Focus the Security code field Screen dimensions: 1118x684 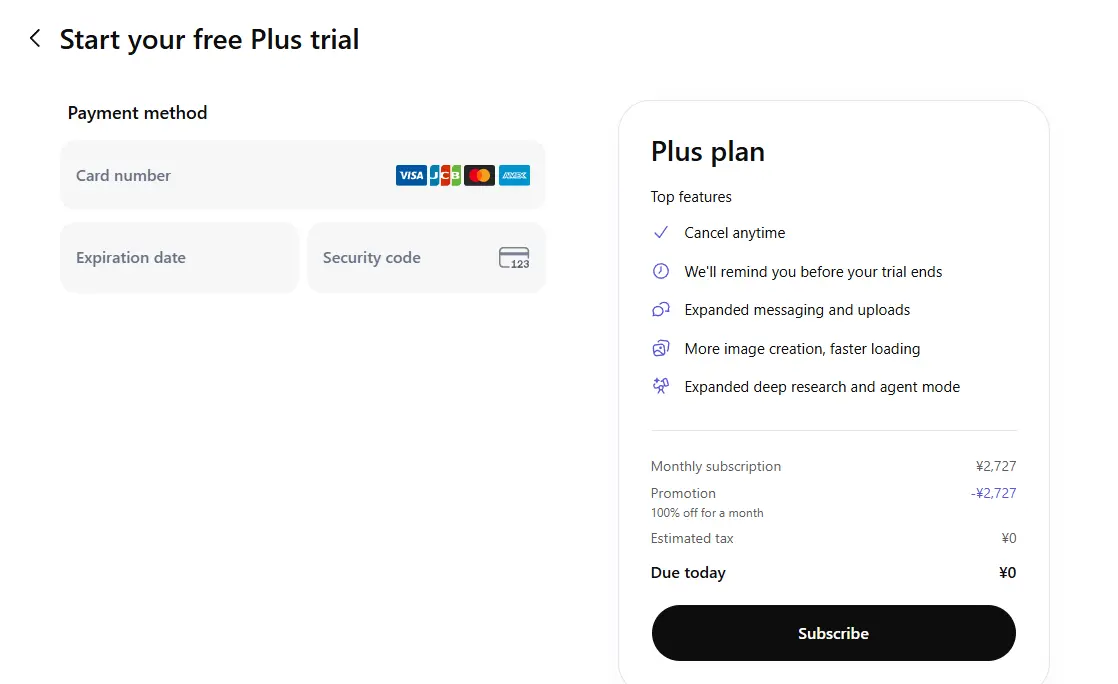click(426, 257)
